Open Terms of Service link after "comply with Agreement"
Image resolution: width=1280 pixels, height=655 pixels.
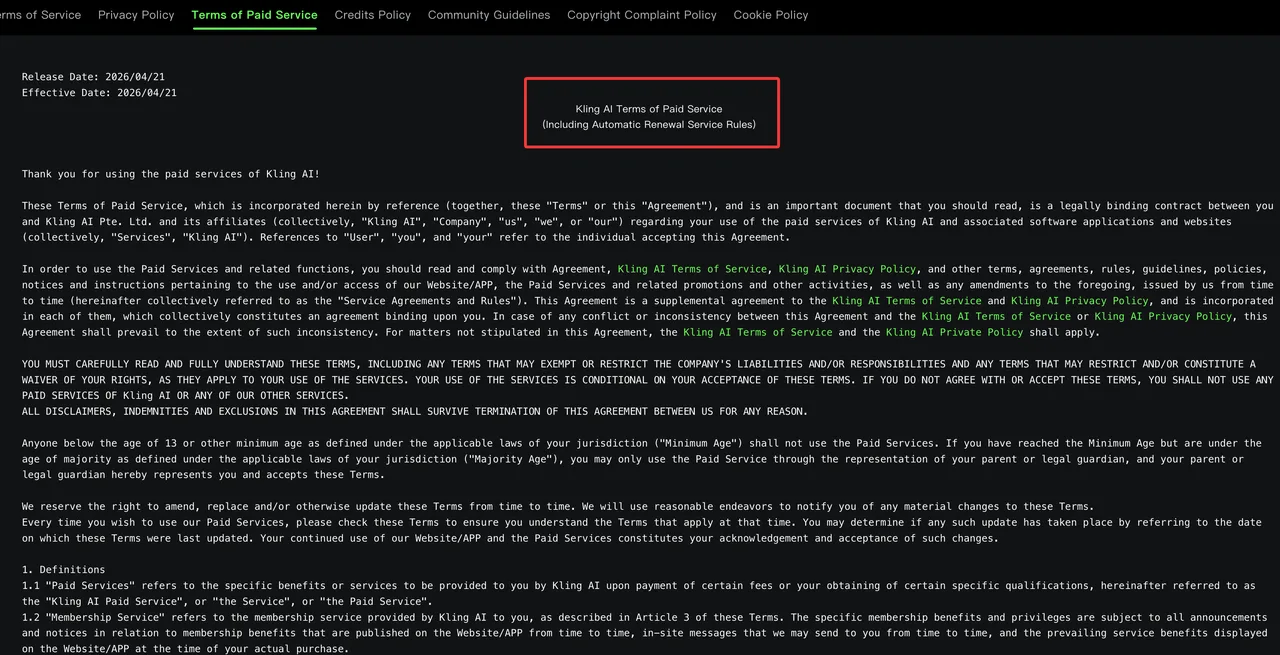point(692,269)
